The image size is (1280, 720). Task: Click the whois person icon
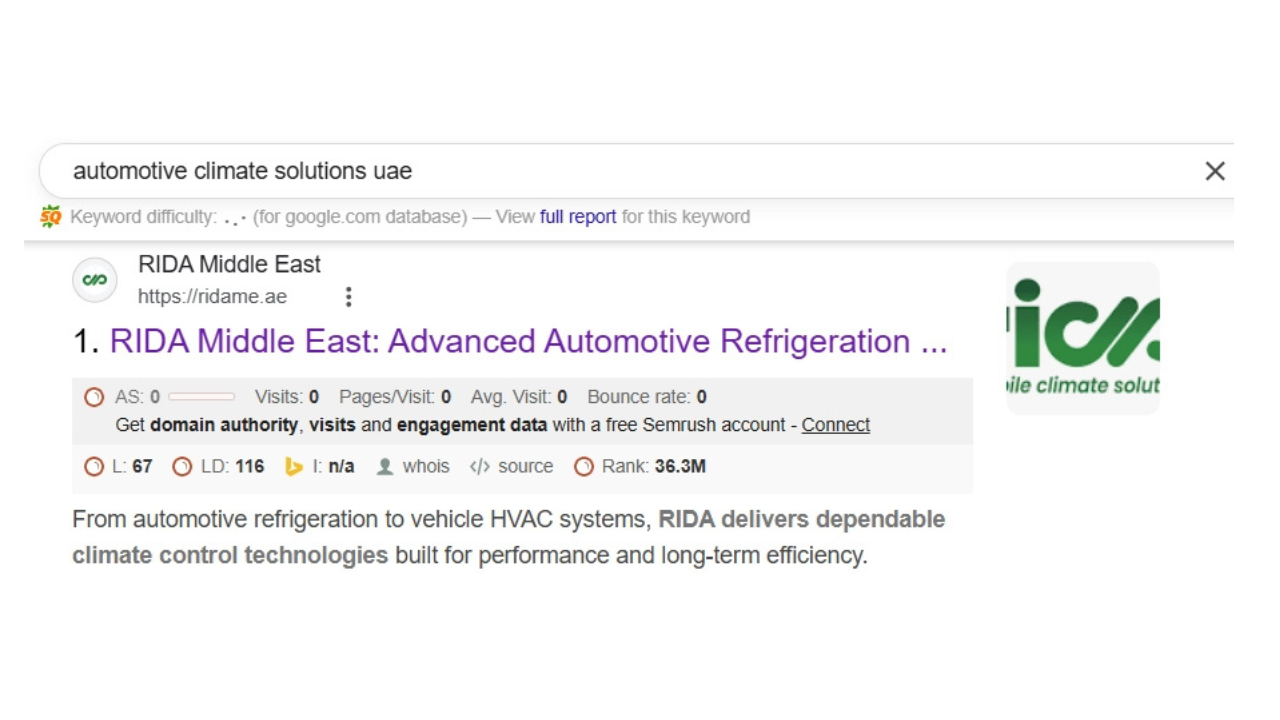pyautogui.click(x=385, y=467)
